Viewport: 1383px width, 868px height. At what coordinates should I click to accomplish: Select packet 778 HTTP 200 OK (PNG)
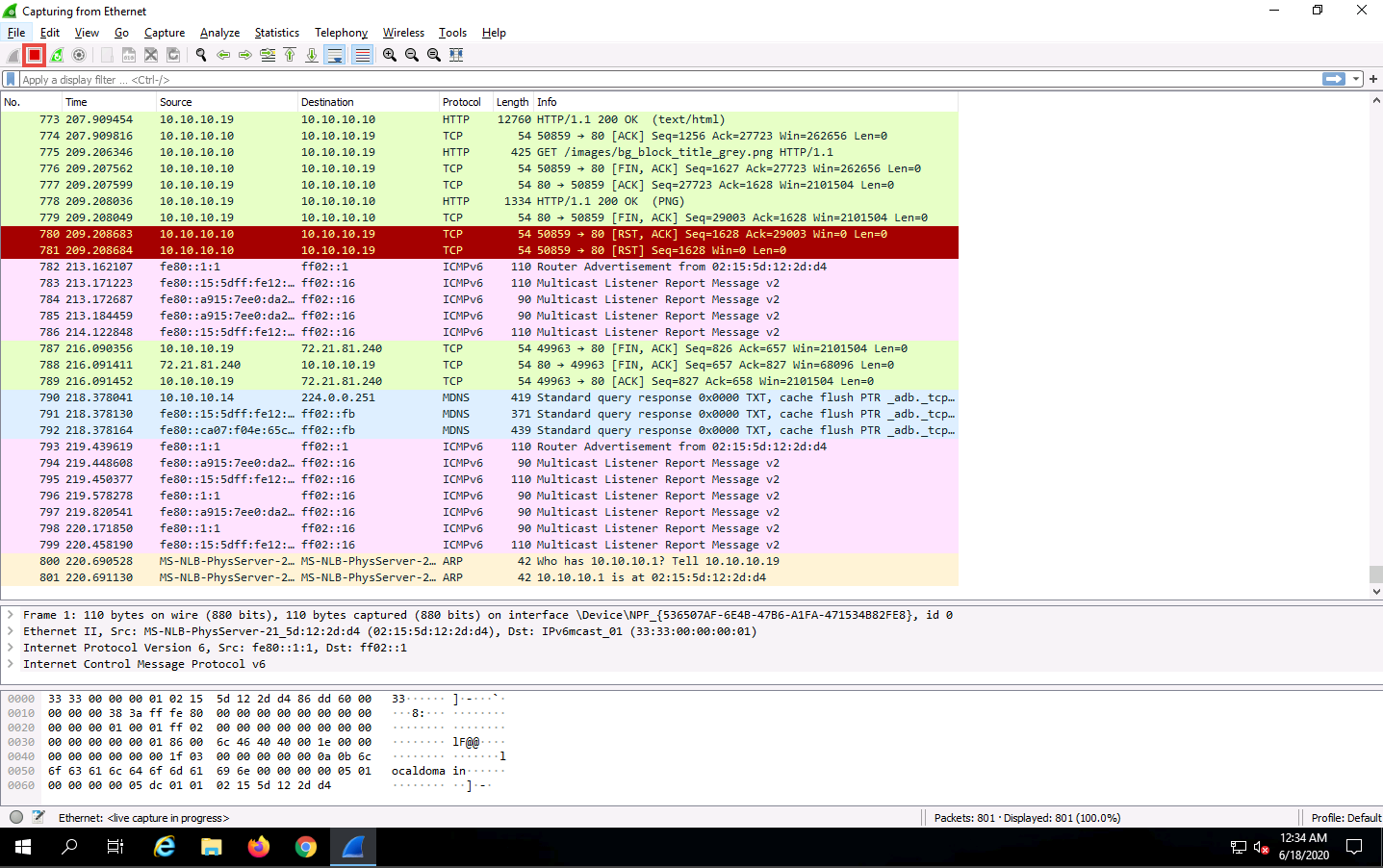pos(479,201)
